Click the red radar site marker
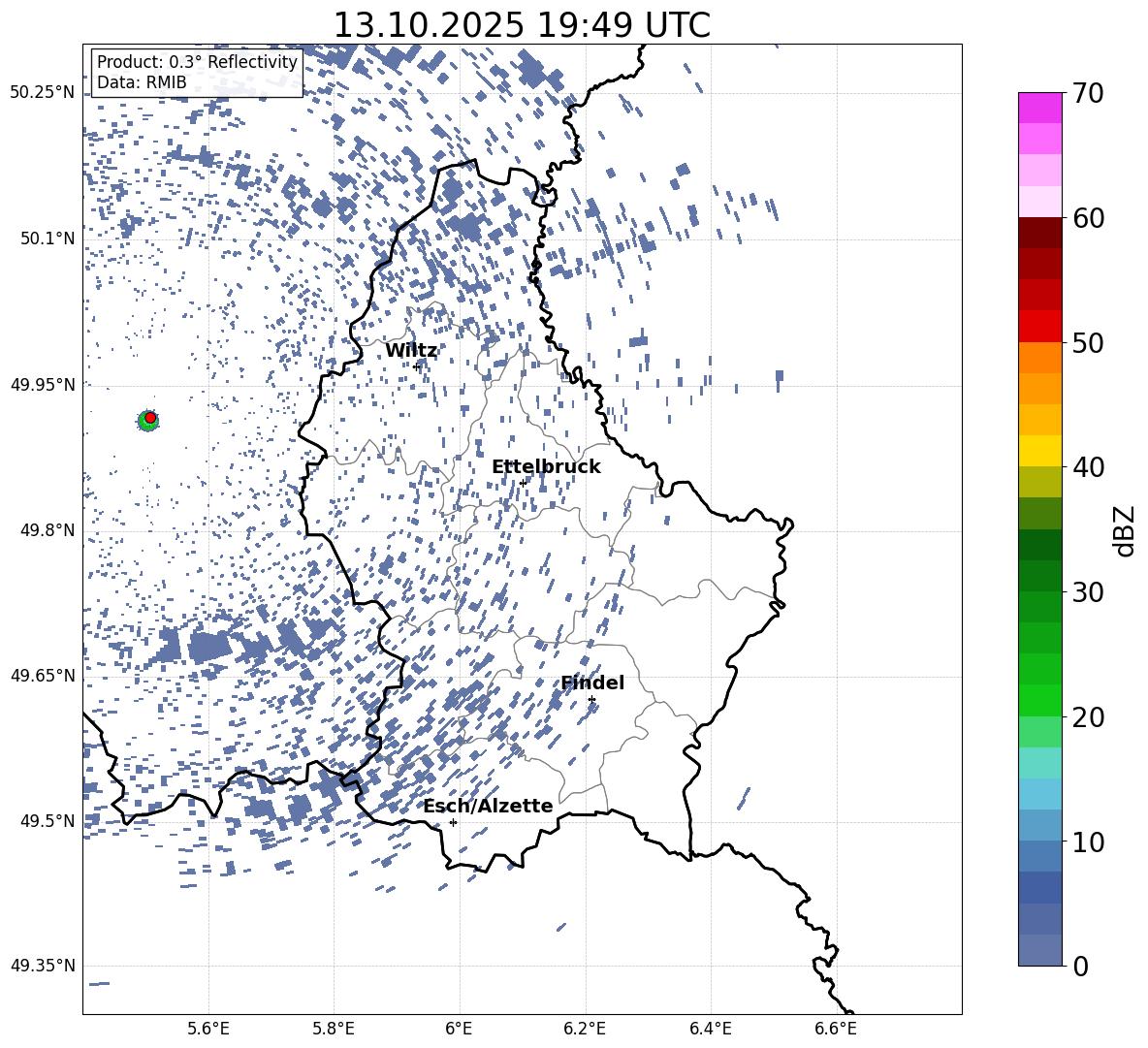1148x1048 pixels. point(150,418)
